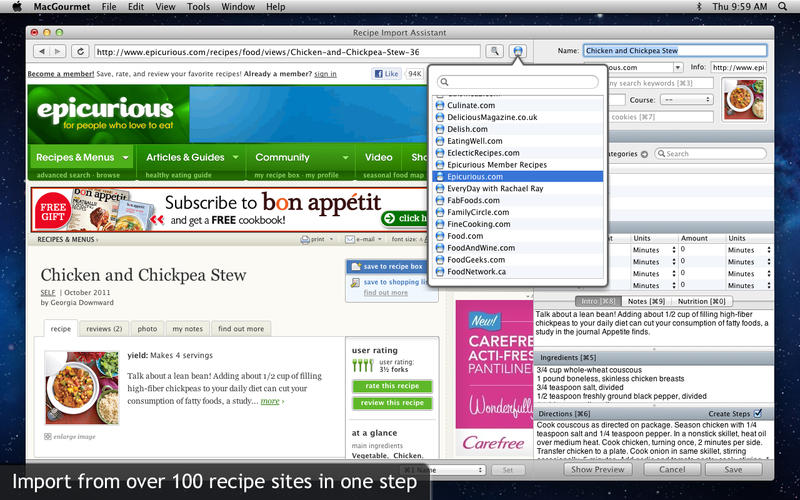Click the save to recipe box icon
This screenshot has height=500, width=800.
(356, 266)
